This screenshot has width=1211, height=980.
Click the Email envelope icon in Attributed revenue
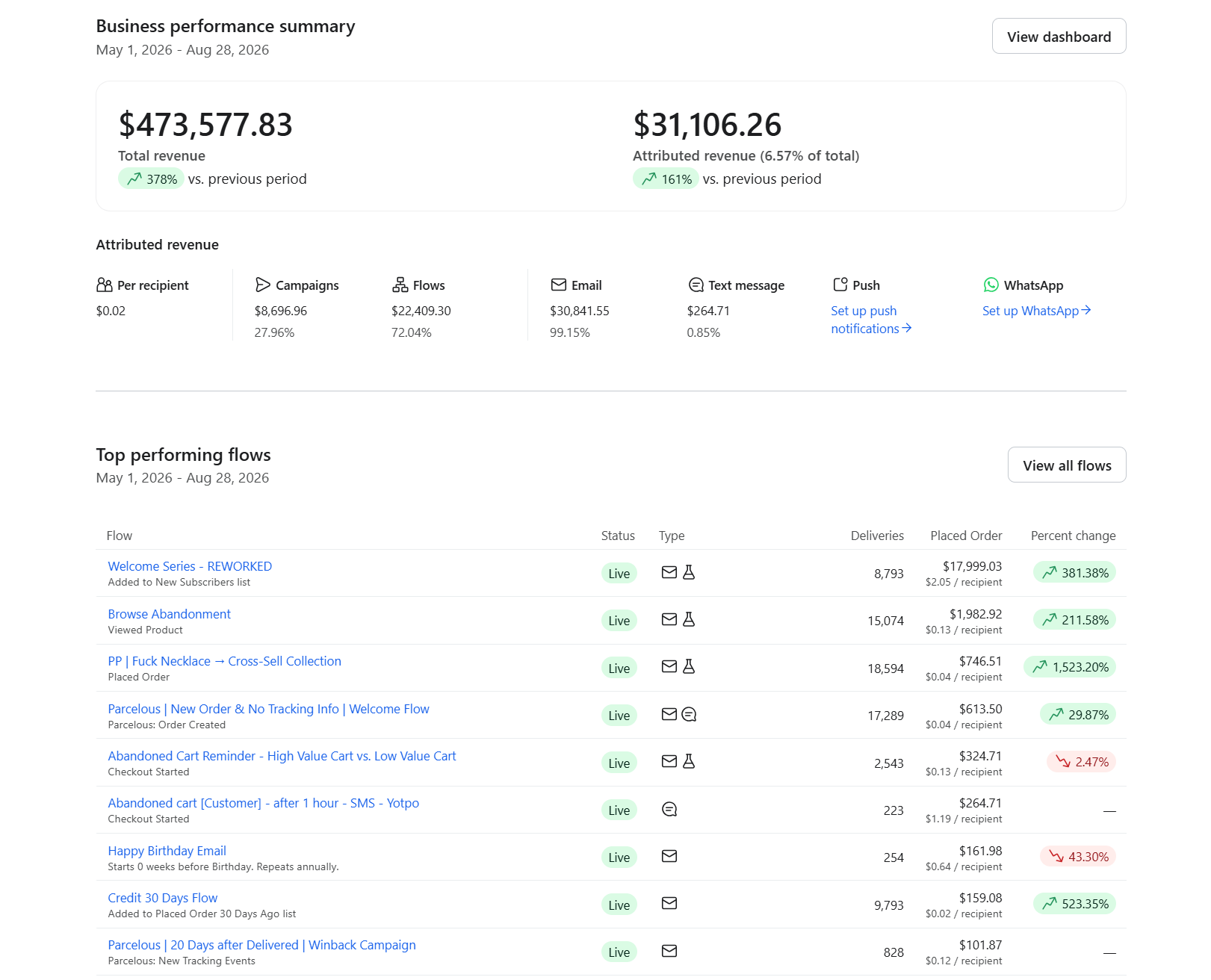click(x=559, y=285)
